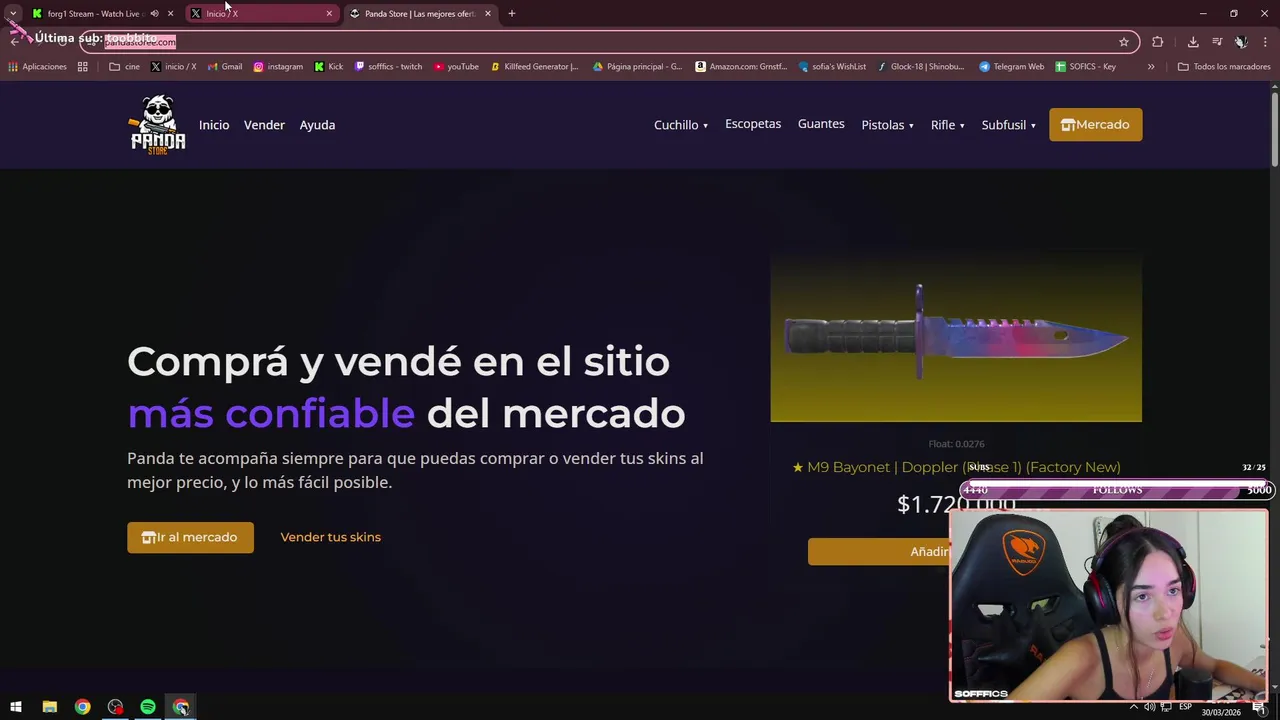Open the browser downloads icon
The image size is (1280, 720).
[x=1193, y=42]
